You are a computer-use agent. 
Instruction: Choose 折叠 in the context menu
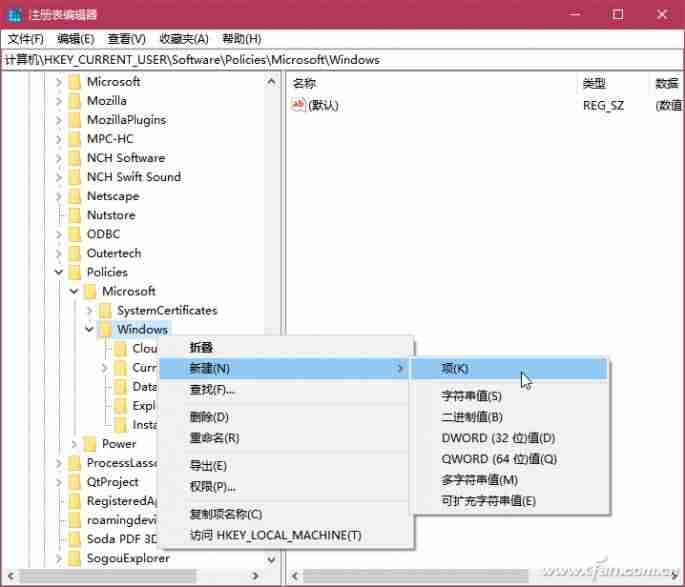(x=286, y=347)
